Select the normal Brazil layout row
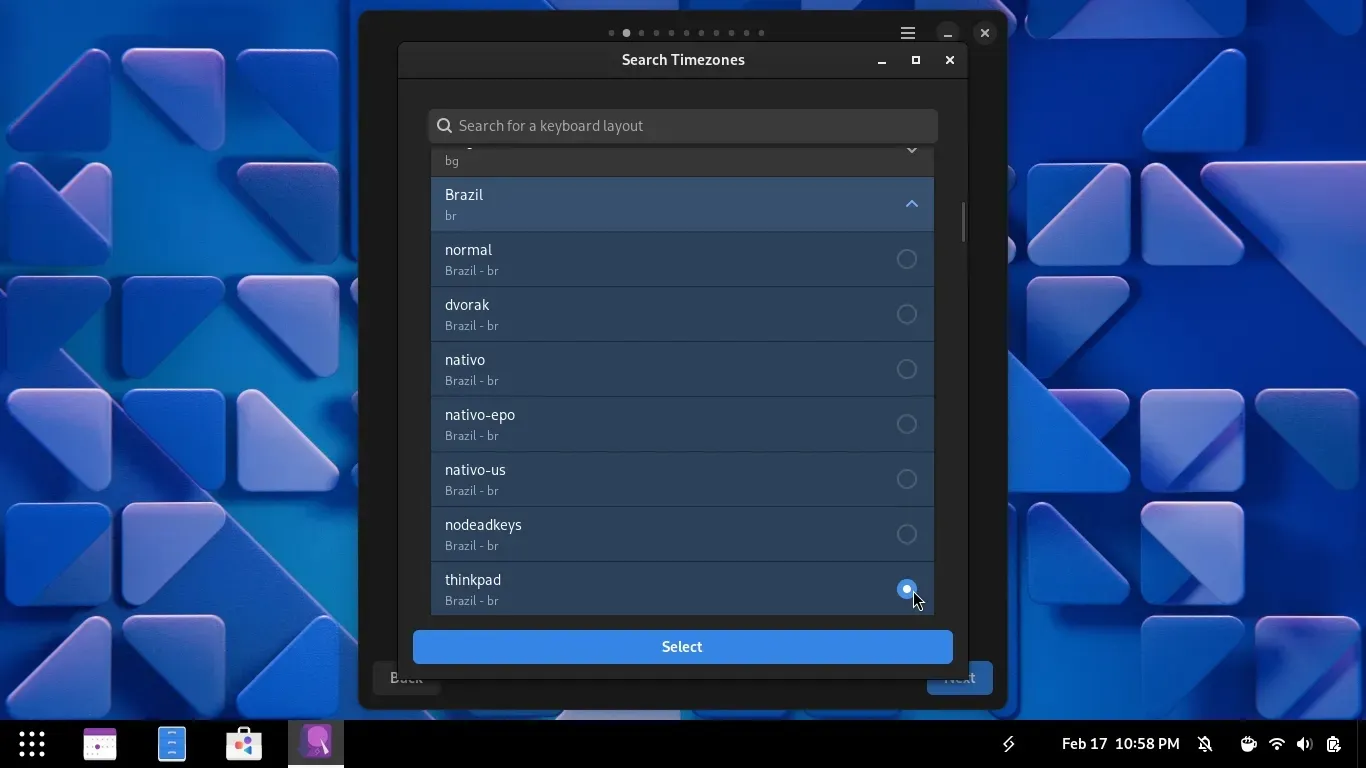 coord(660,260)
